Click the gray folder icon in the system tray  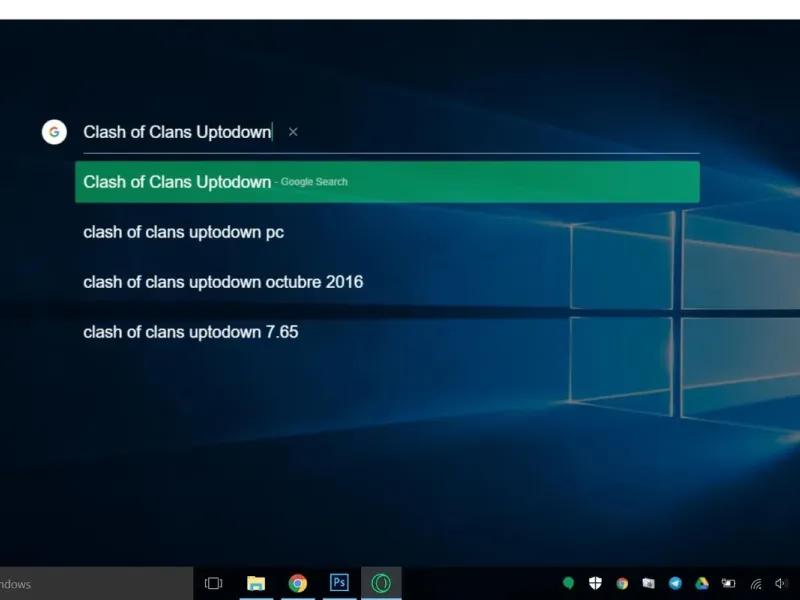pyautogui.click(x=648, y=583)
